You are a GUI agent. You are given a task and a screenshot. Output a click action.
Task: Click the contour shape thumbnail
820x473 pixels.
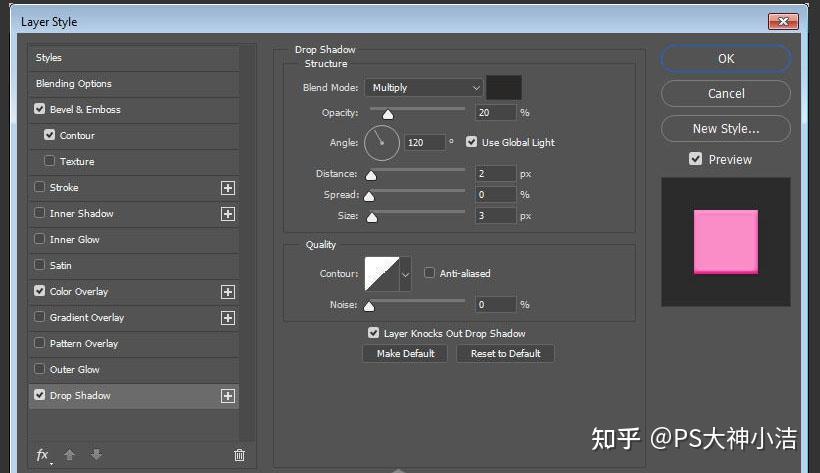382,274
